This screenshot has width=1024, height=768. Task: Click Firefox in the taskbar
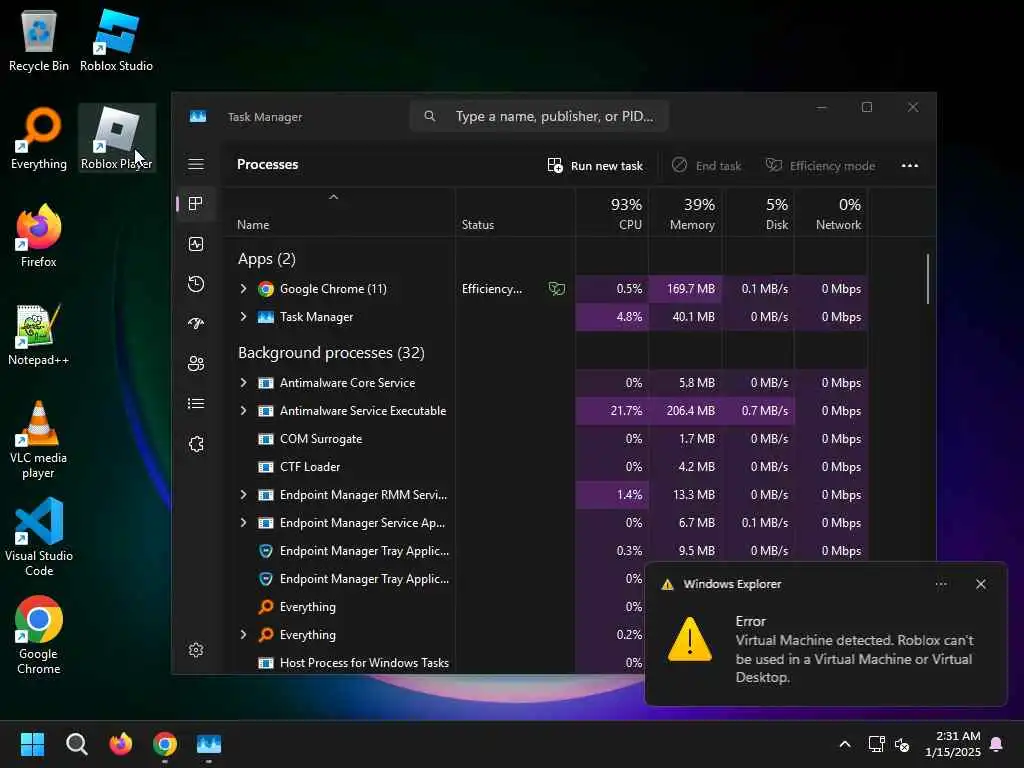(121, 744)
